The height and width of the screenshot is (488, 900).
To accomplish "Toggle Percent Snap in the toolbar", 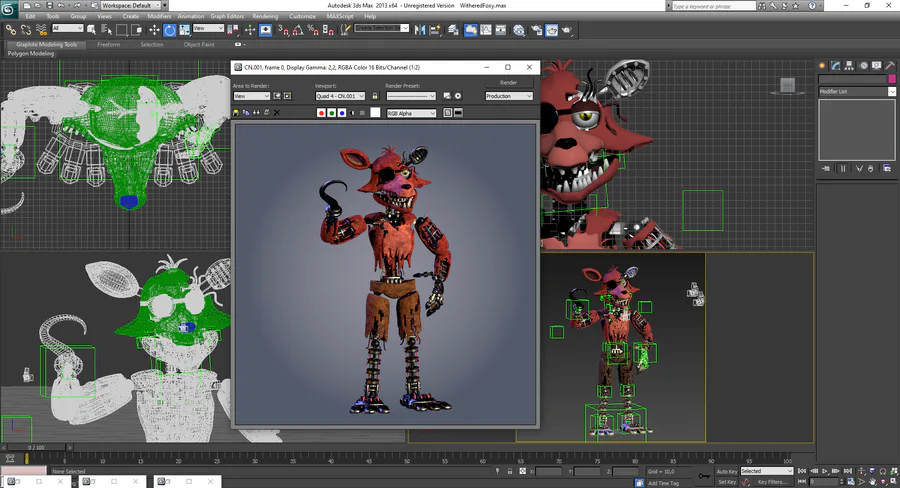I will pos(313,30).
